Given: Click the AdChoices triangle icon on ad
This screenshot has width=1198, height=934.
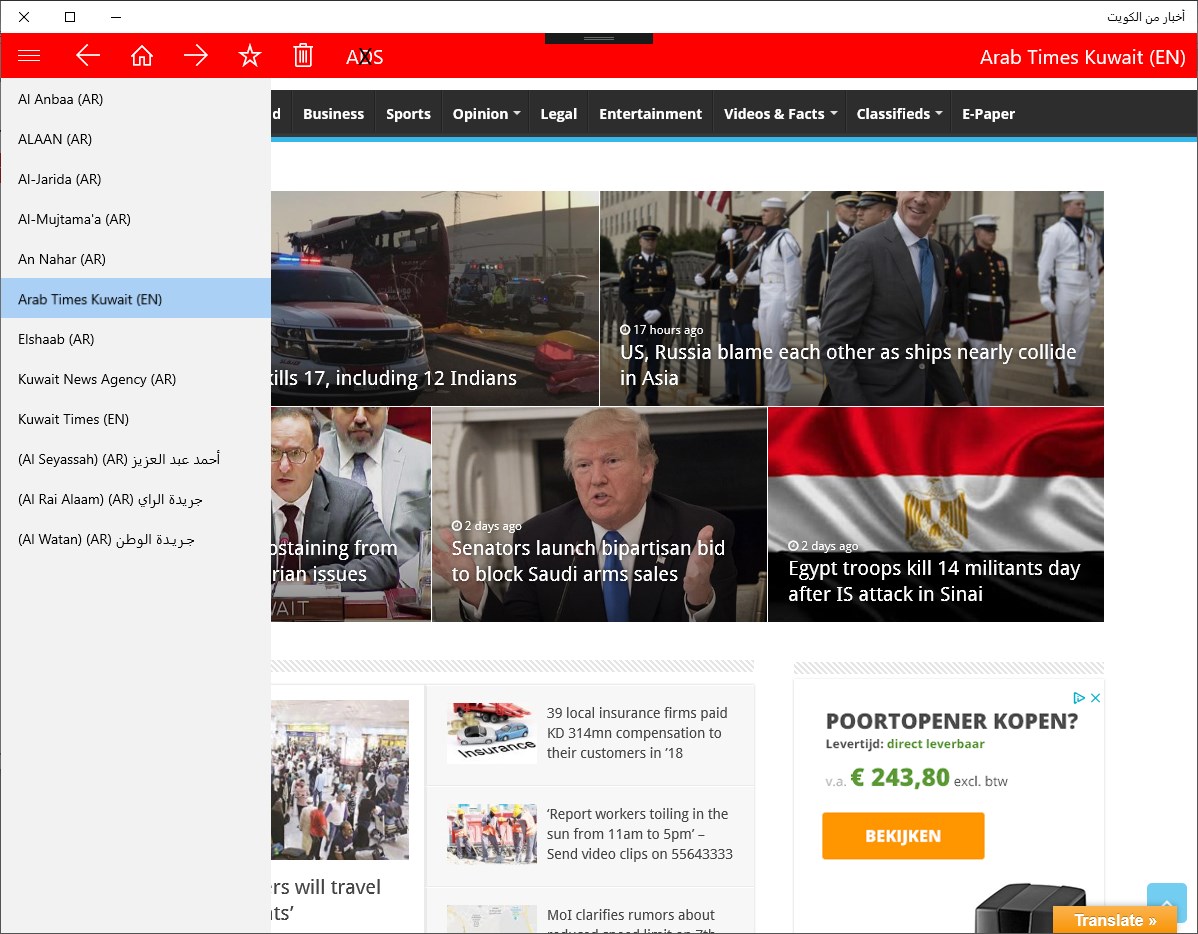Looking at the screenshot, I should [1079, 698].
